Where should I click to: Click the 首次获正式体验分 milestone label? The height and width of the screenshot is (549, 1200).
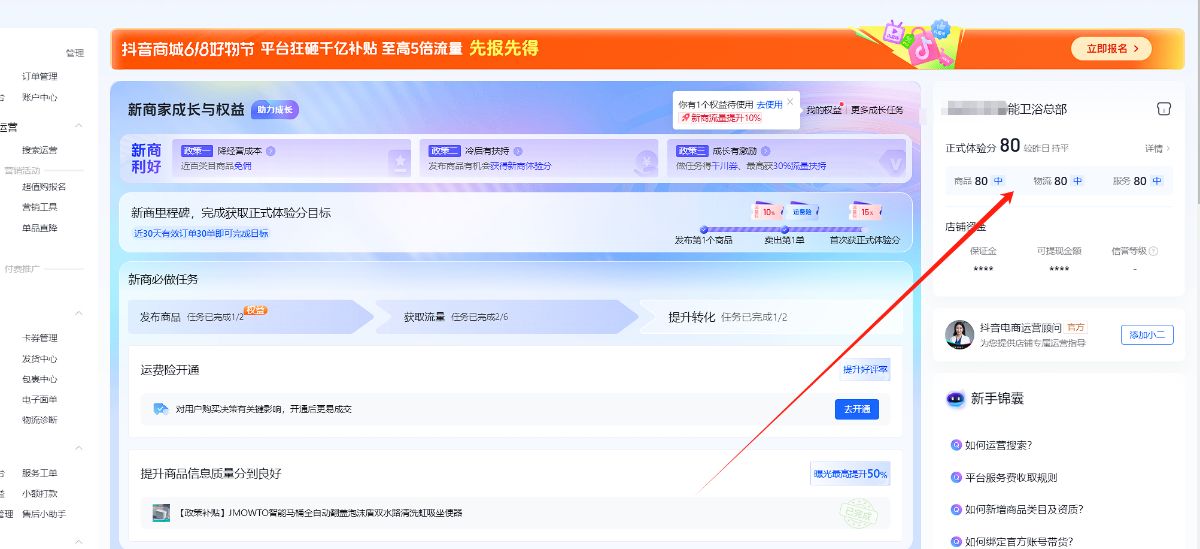pos(865,240)
